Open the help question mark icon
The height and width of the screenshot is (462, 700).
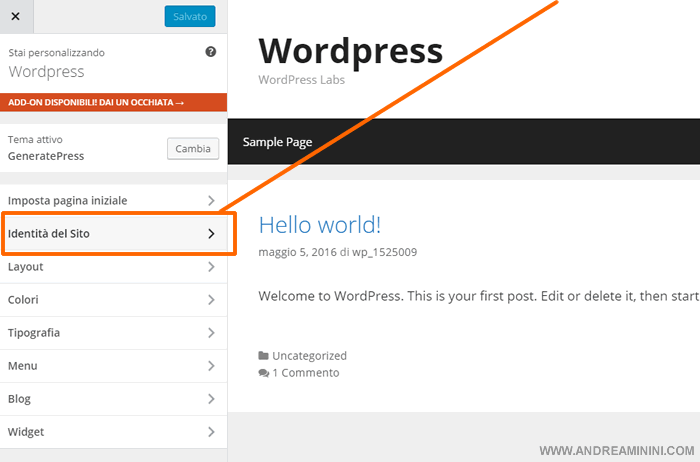211,52
